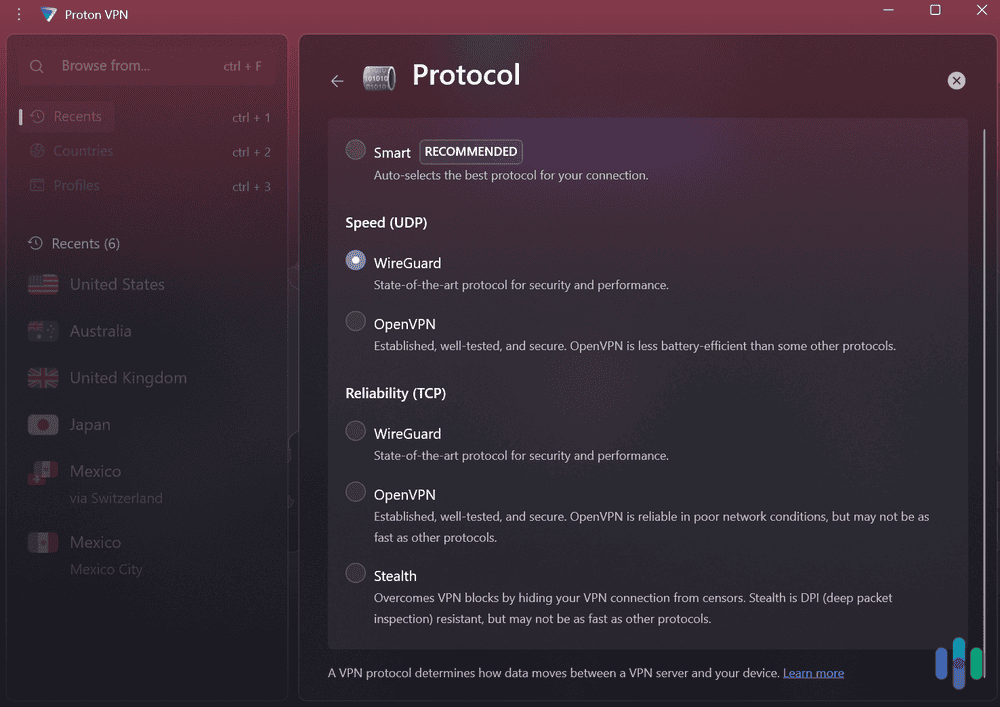Select OpenVPN under Reliability (TCP)
The width and height of the screenshot is (1000, 707).
[x=355, y=491]
